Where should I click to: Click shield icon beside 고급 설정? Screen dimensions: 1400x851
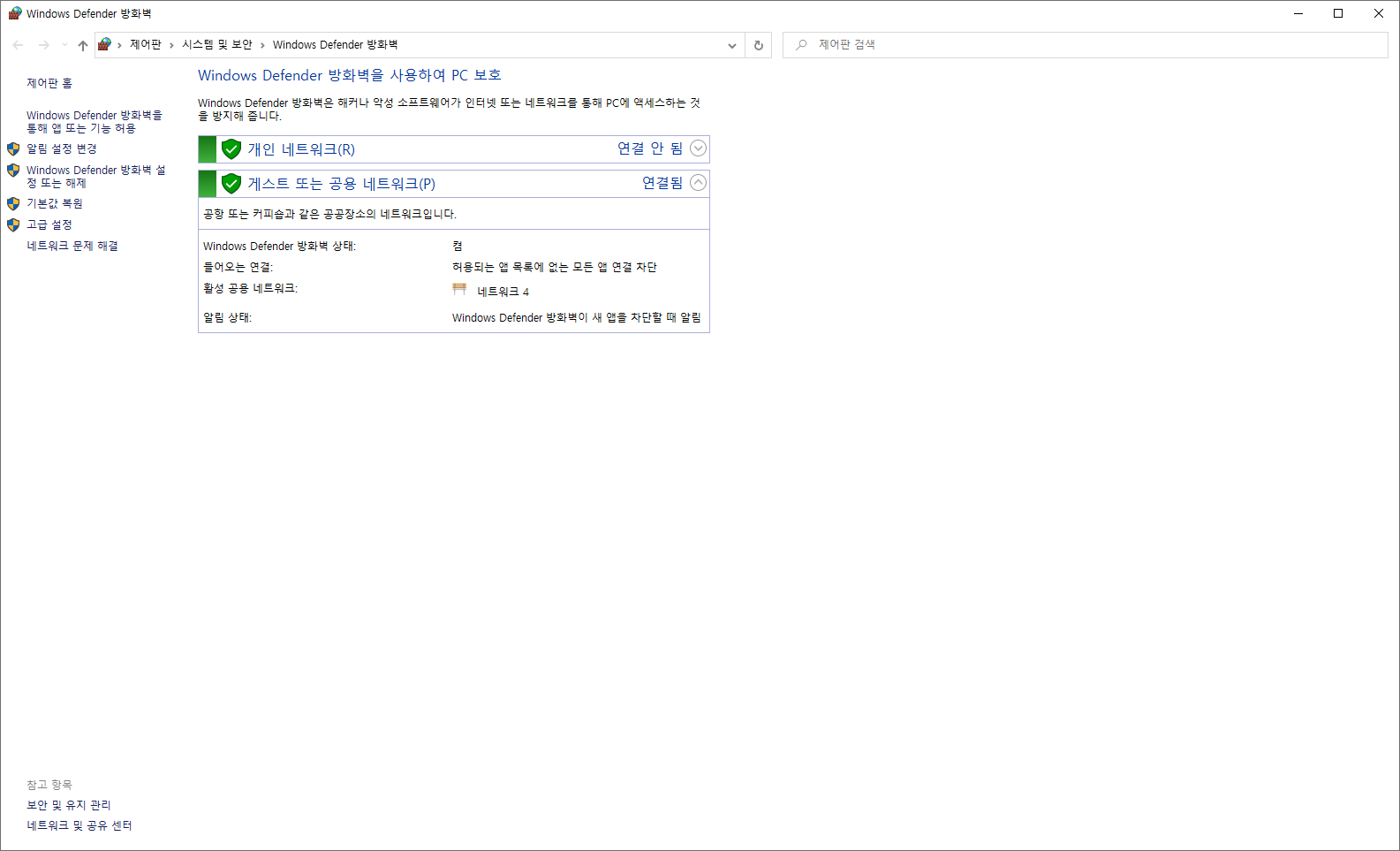pyautogui.click(x=13, y=224)
